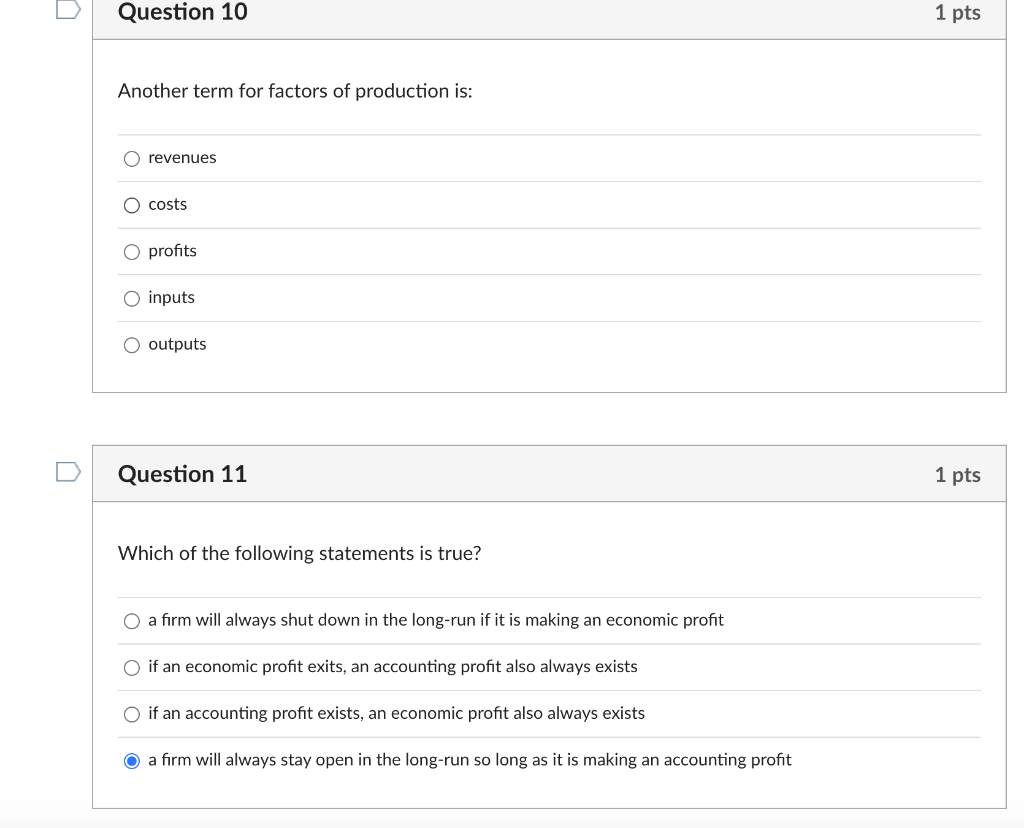The height and width of the screenshot is (828, 1024).
Task: Select "if an economic profit exits" option
Action: point(132,667)
